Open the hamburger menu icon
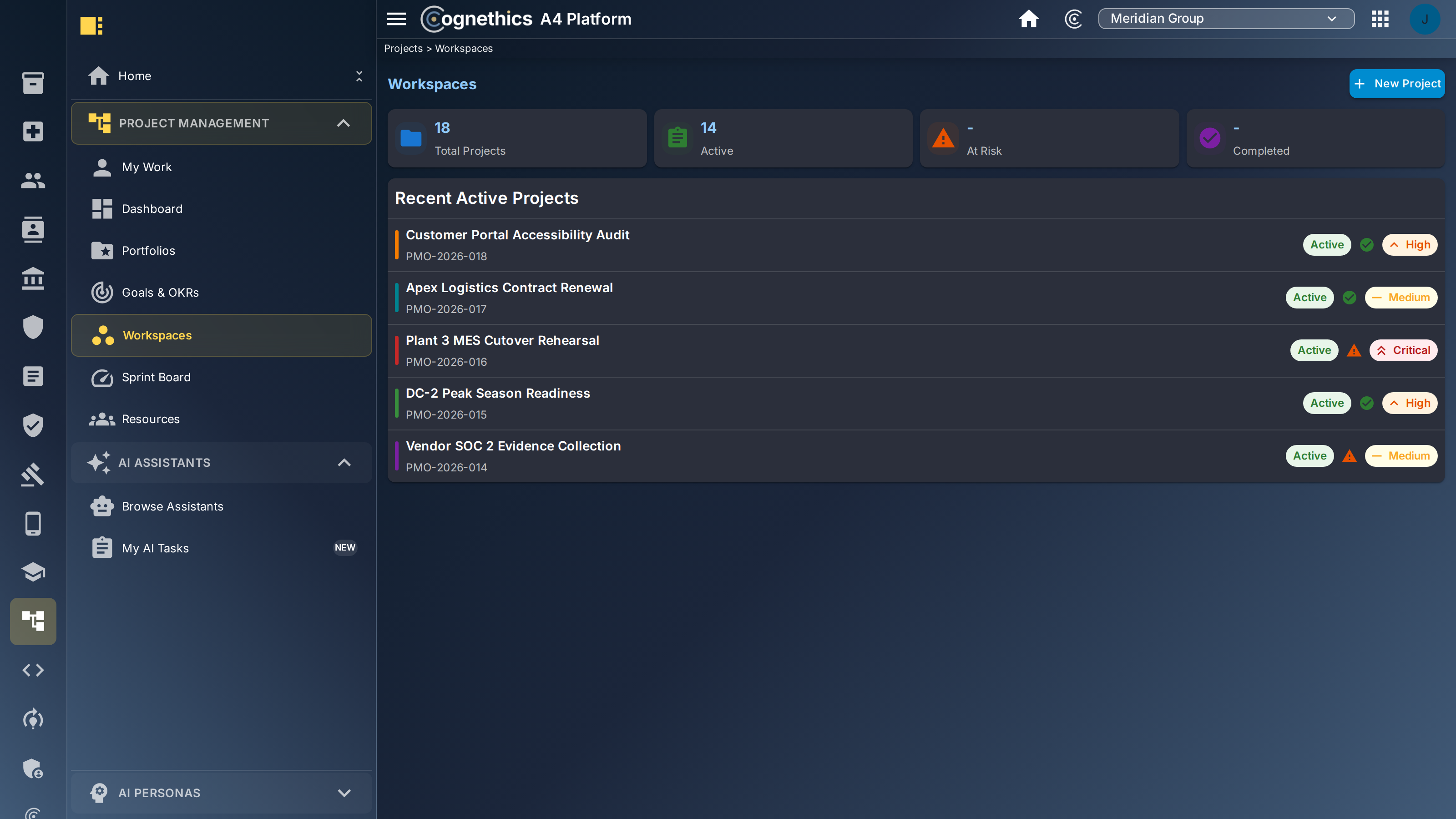The width and height of the screenshot is (1456, 819). coord(396,19)
